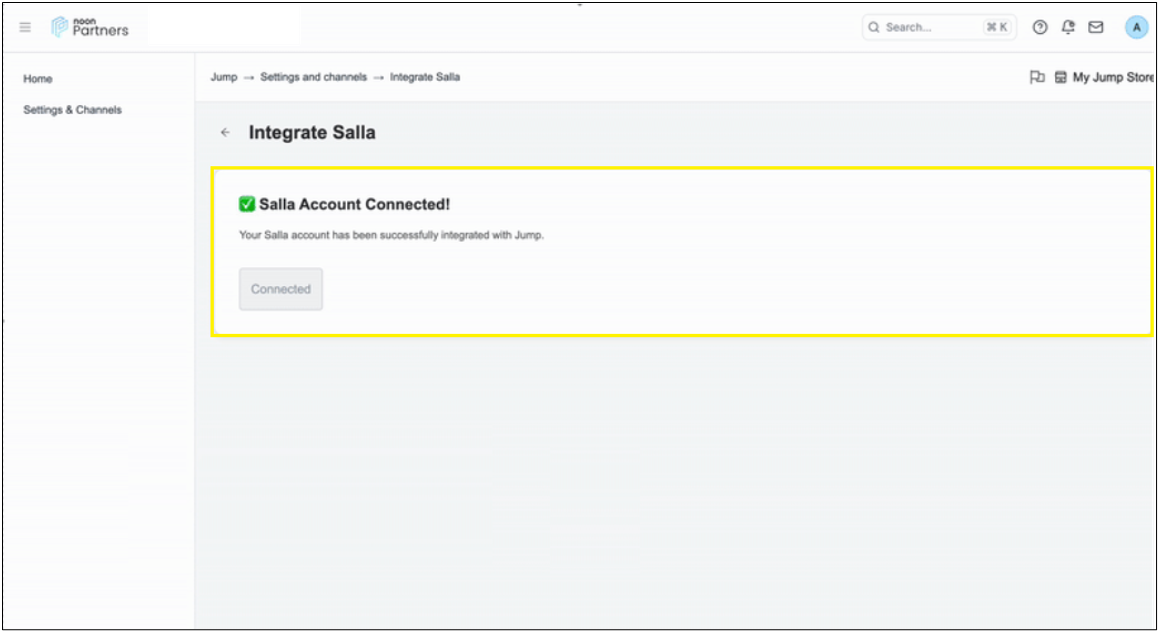Click the ⌘ K shortcut badge
1160x631 pixels.
996,27
